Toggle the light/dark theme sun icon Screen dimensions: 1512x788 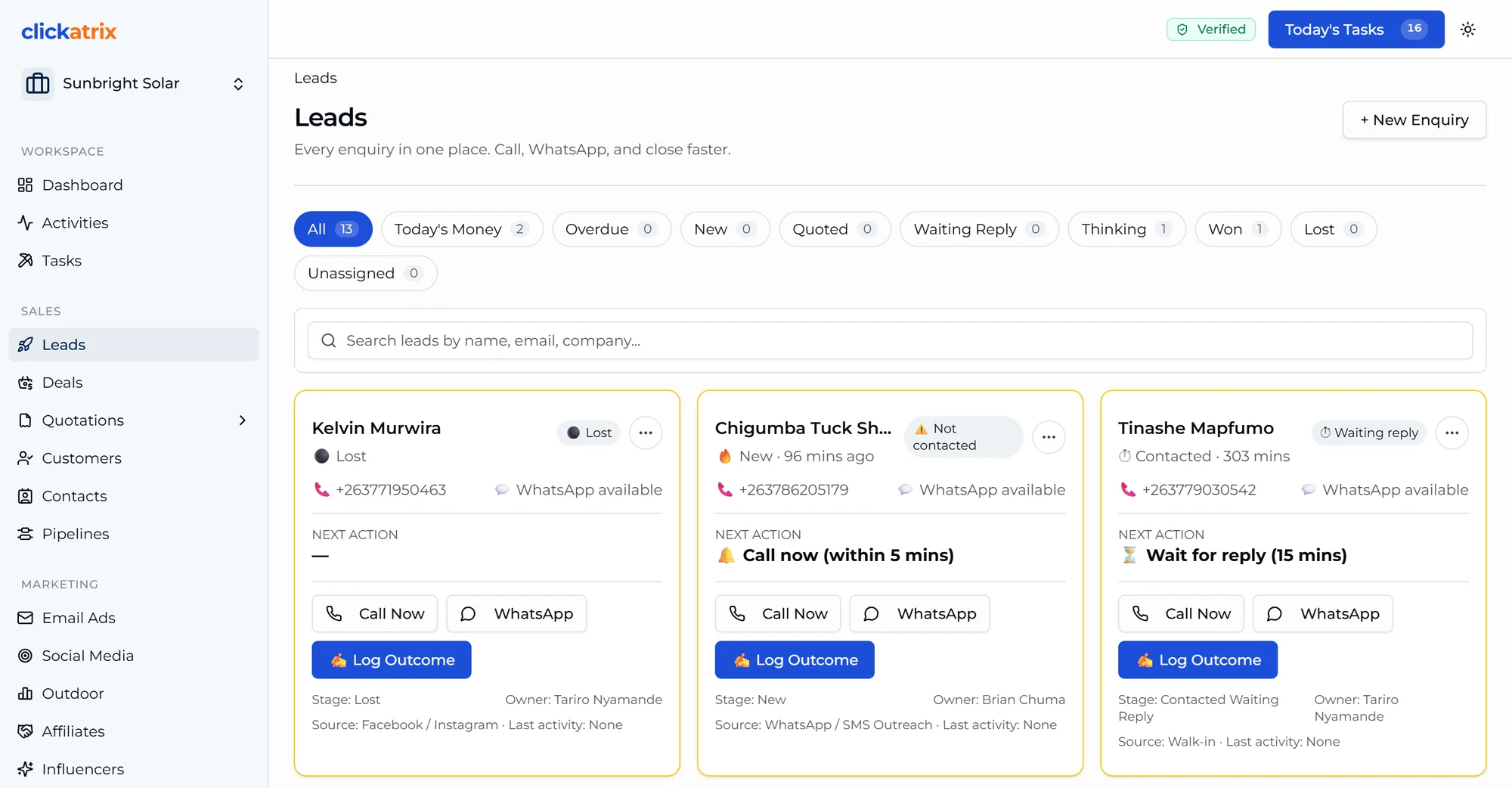point(1467,29)
